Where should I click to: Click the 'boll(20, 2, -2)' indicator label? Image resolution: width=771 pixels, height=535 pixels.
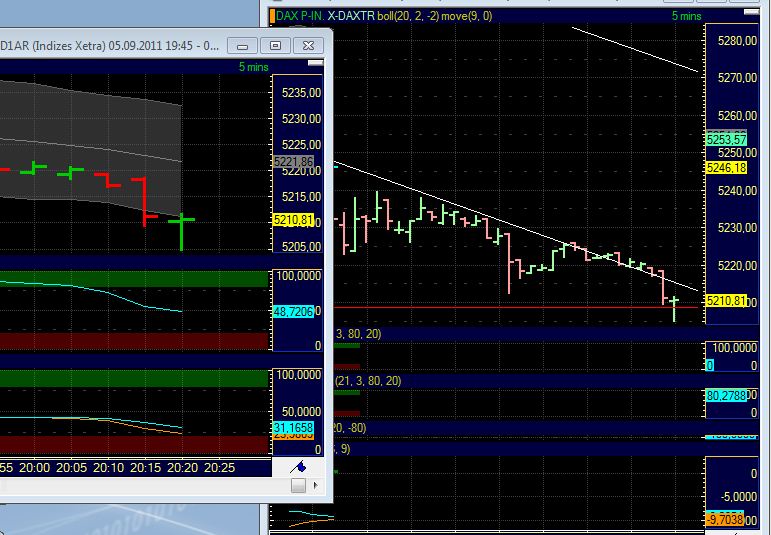pos(408,16)
